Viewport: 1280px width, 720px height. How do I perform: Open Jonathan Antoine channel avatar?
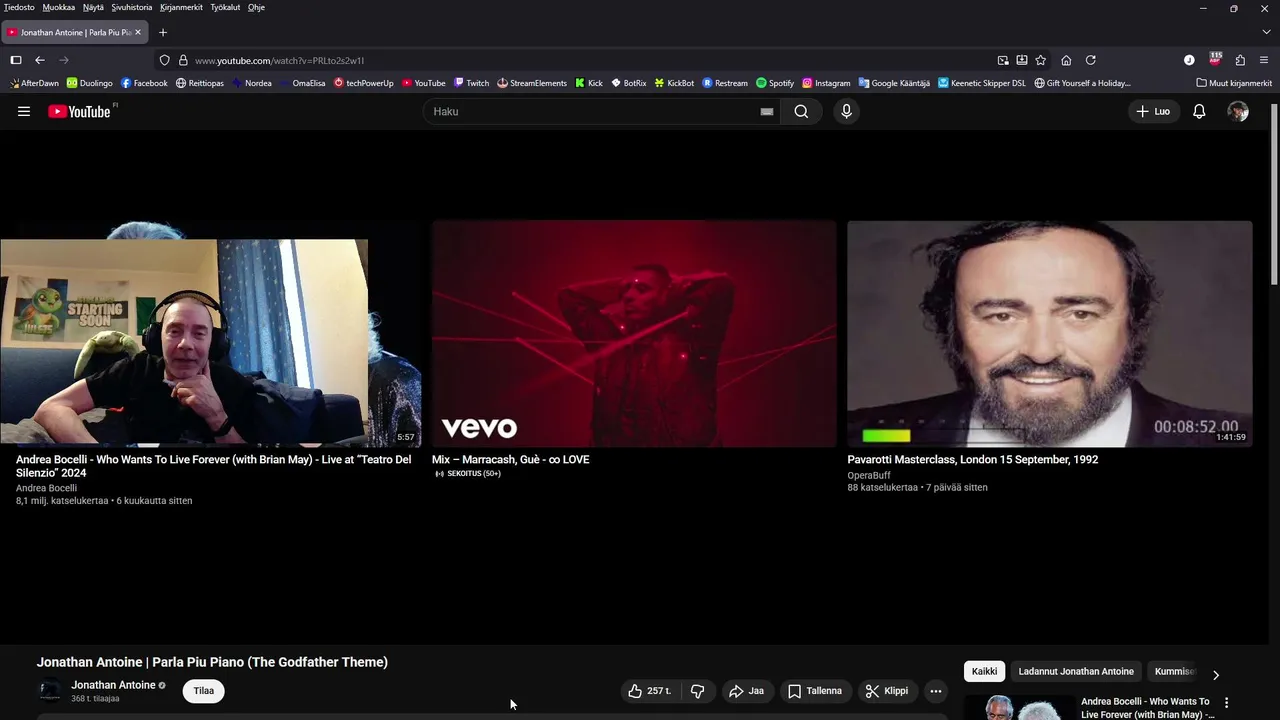point(49,691)
